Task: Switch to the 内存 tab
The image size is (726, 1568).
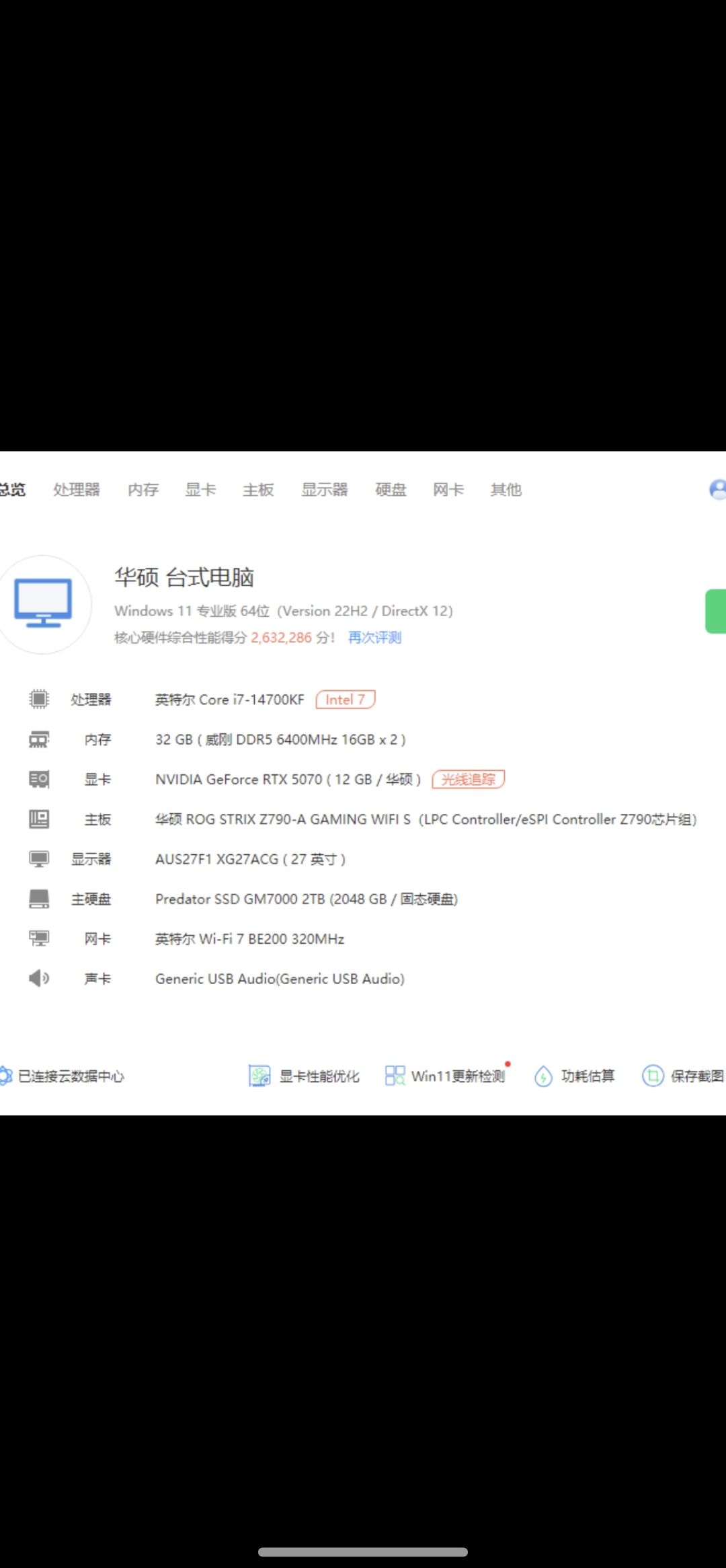Action: [x=143, y=490]
